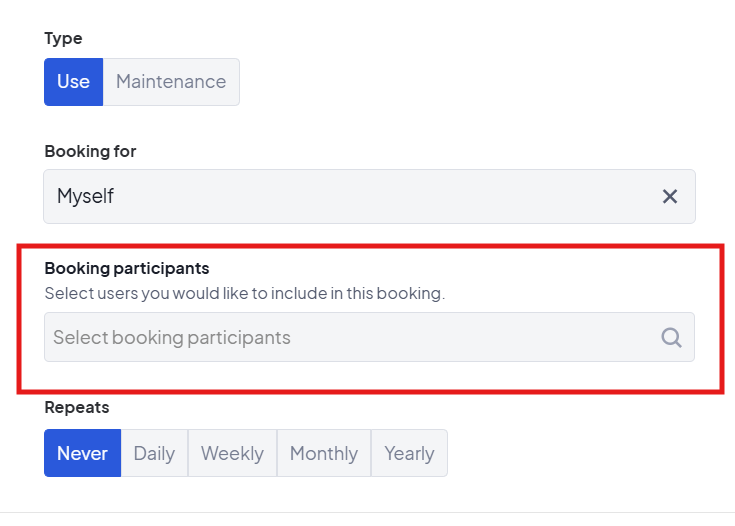Click the Repeats field label
The height and width of the screenshot is (526, 735).
[77, 407]
